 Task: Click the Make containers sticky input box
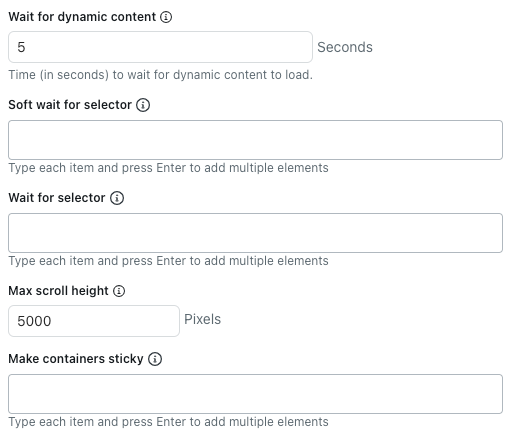(x=255, y=394)
